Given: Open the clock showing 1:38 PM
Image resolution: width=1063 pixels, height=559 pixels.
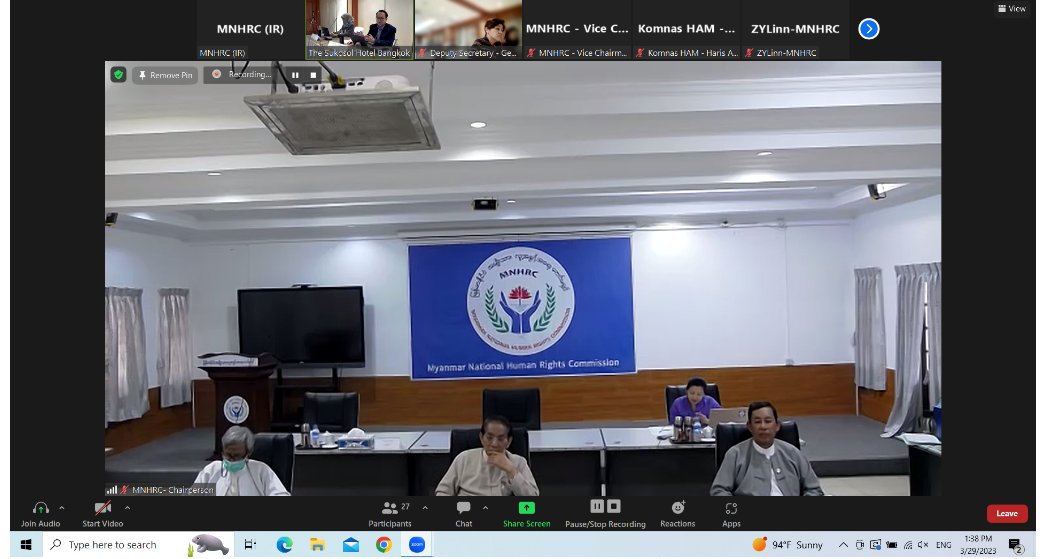Looking at the screenshot, I should pyautogui.click(x=978, y=545).
